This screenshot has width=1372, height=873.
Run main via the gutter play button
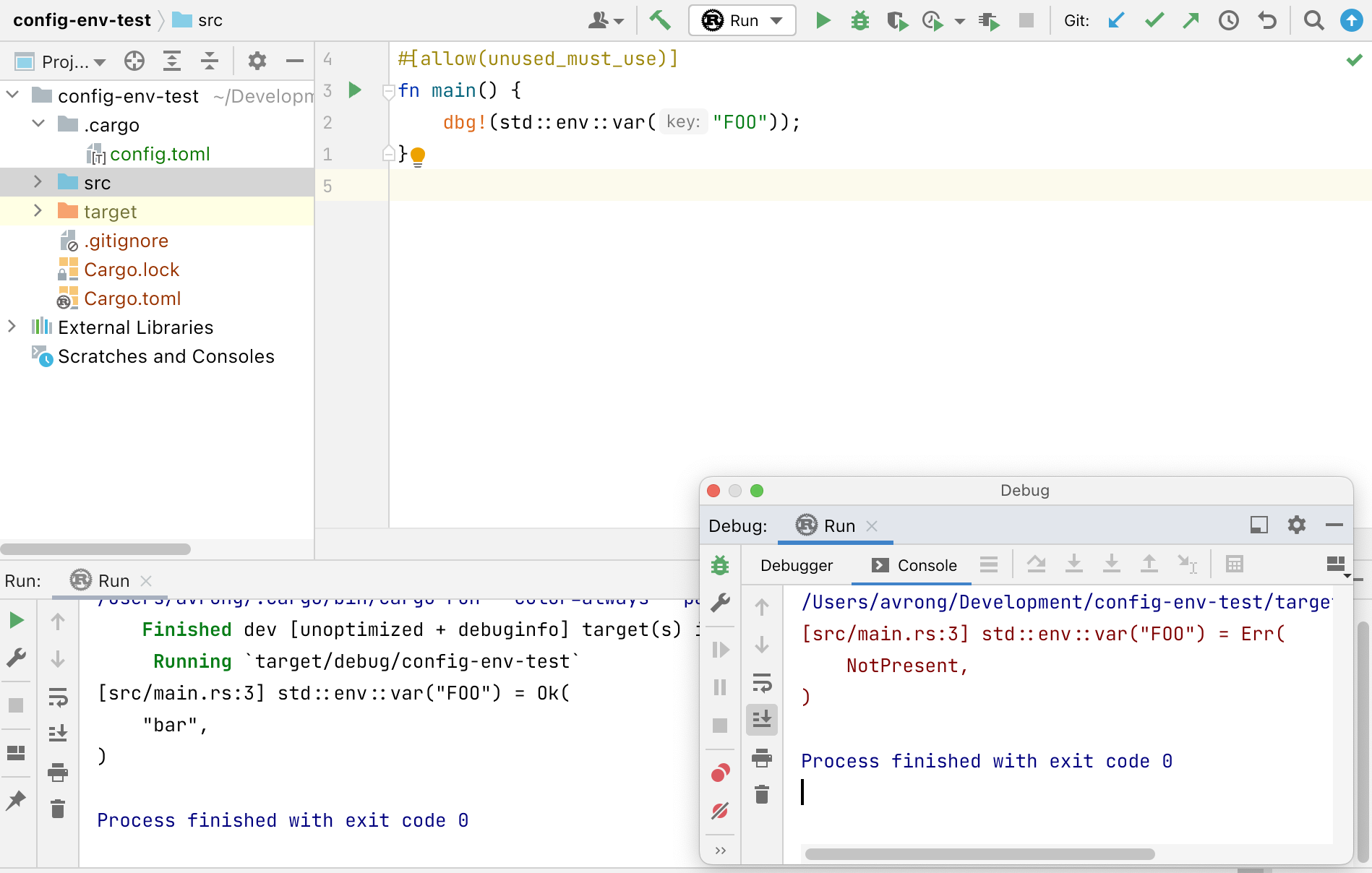(354, 90)
